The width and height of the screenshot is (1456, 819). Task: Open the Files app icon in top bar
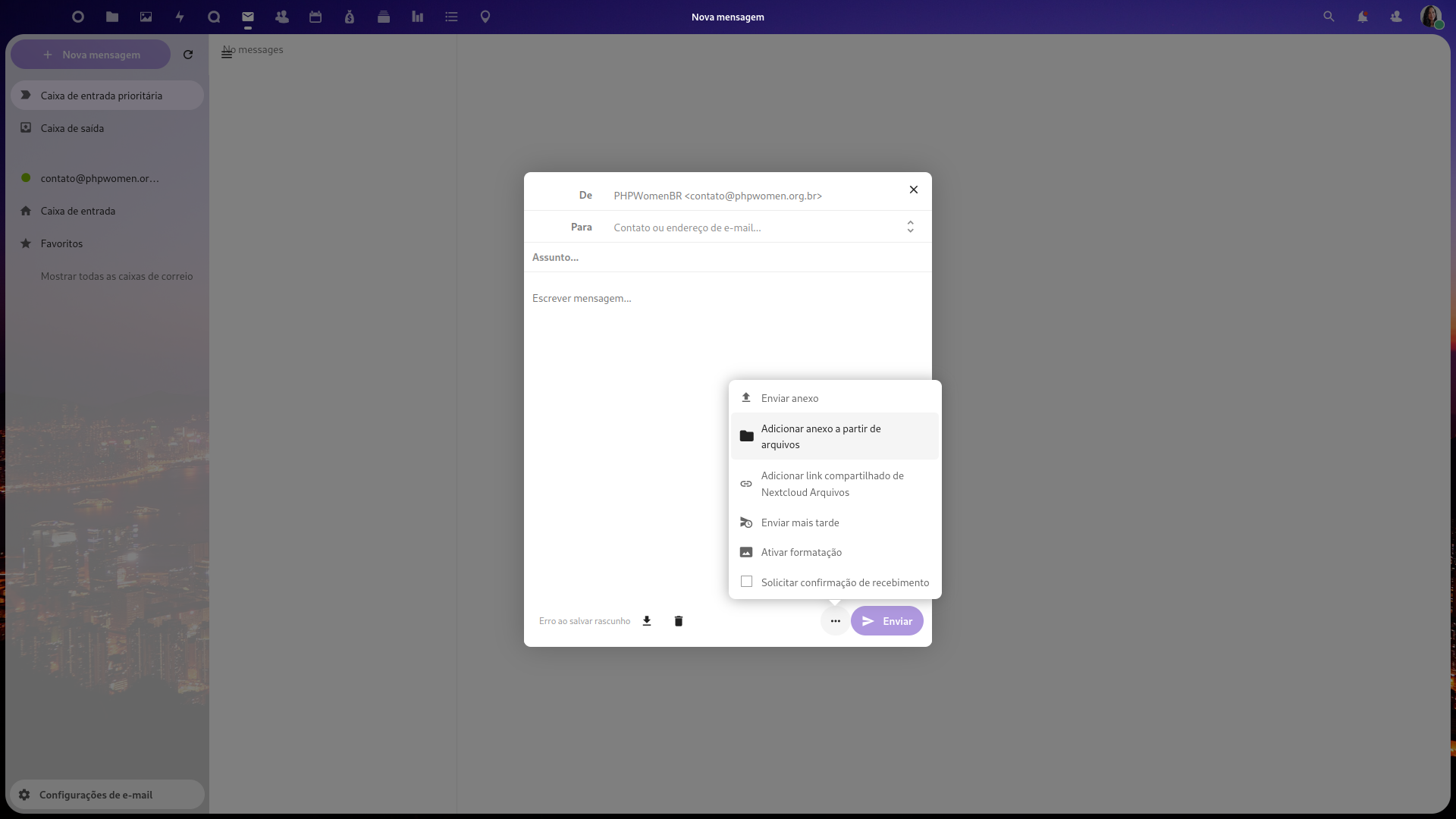[112, 17]
